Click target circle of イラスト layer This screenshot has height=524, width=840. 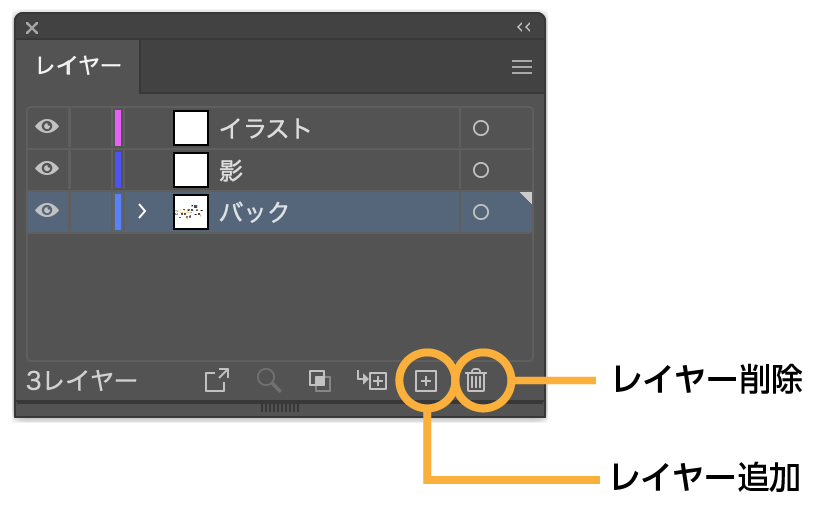click(x=481, y=128)
